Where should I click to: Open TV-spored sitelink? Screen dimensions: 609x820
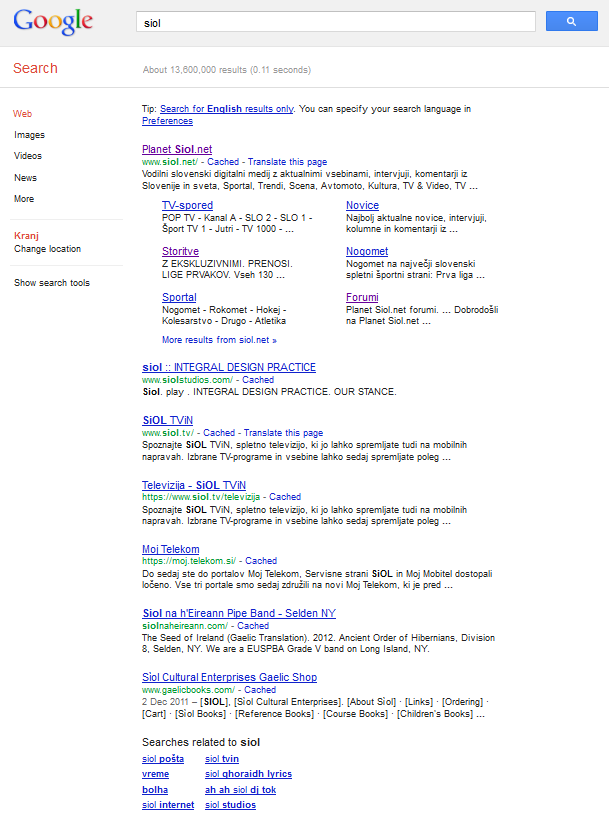187,205
